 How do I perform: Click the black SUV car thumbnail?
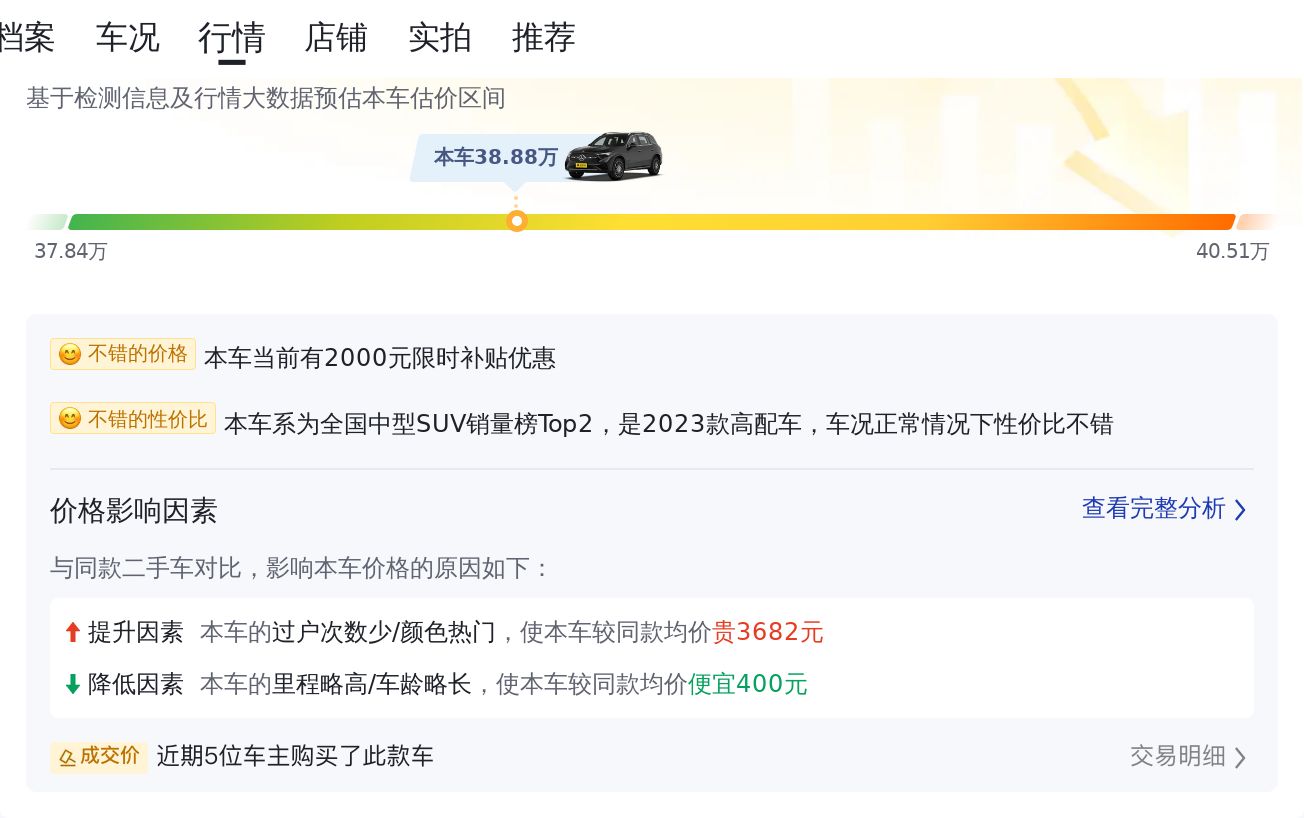[x=613, y=156]
